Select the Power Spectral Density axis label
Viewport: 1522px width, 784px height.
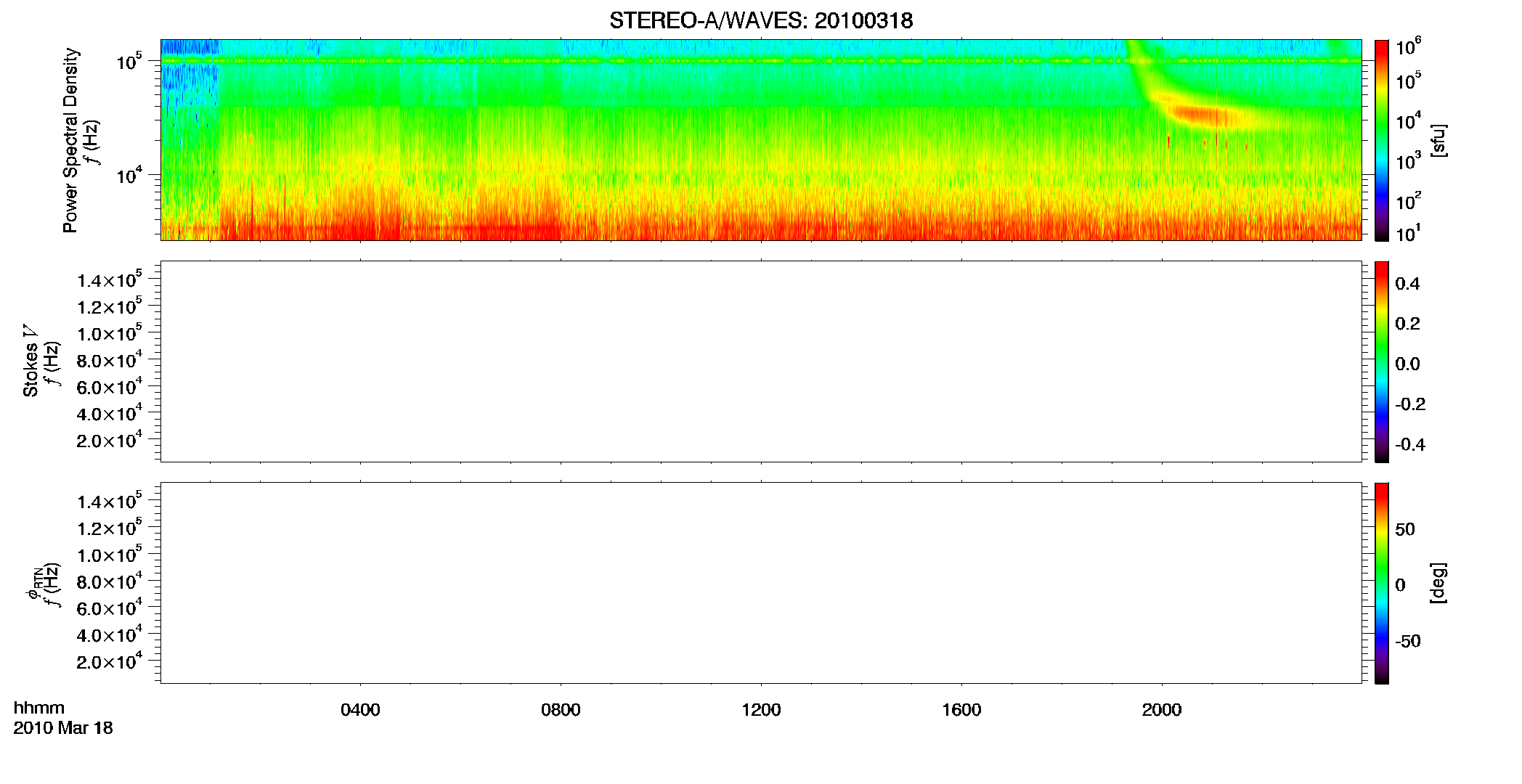pyautogui.click(x=70, y=140)
